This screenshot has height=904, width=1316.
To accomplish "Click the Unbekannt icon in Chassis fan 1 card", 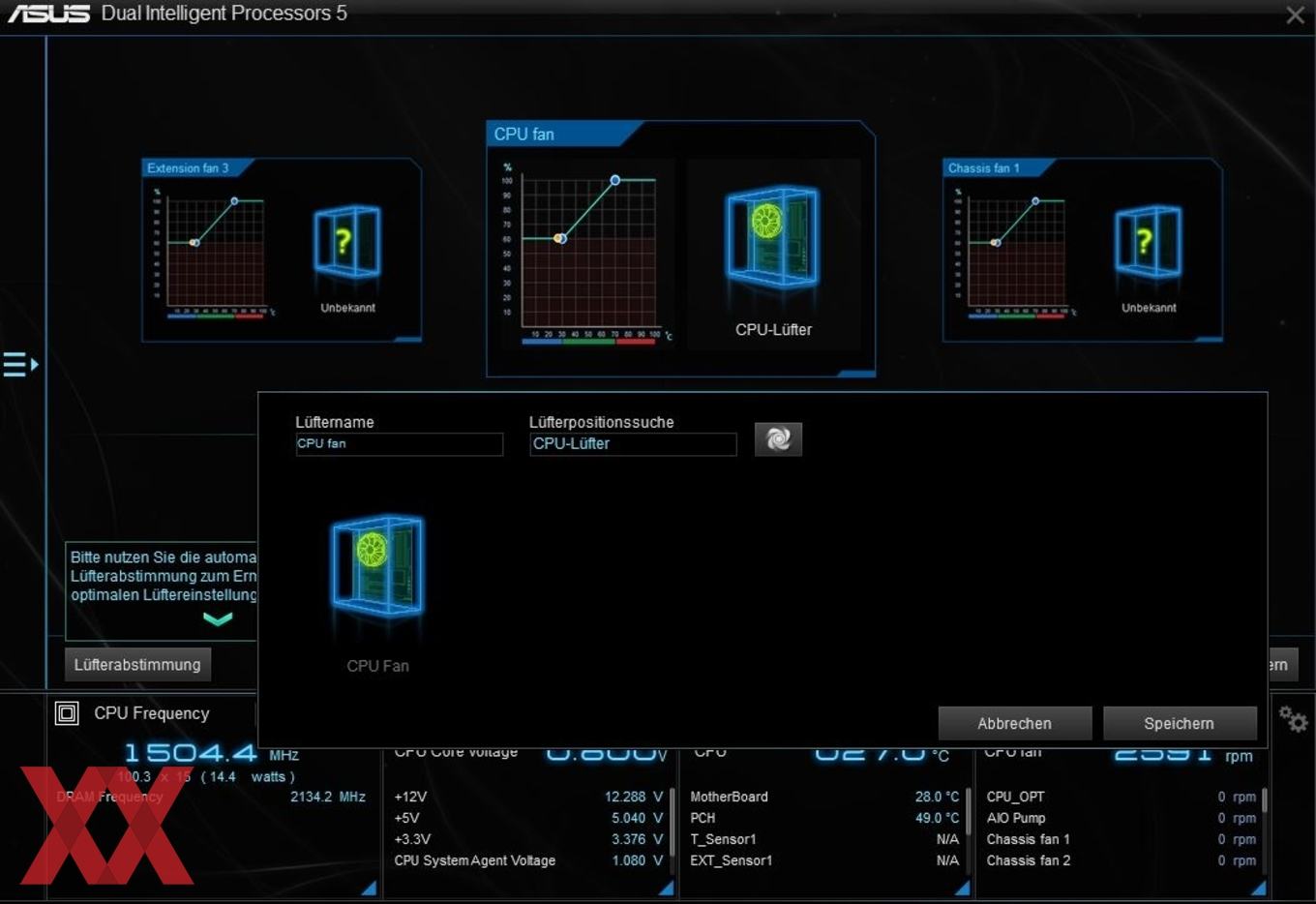I will point(1148,241).
